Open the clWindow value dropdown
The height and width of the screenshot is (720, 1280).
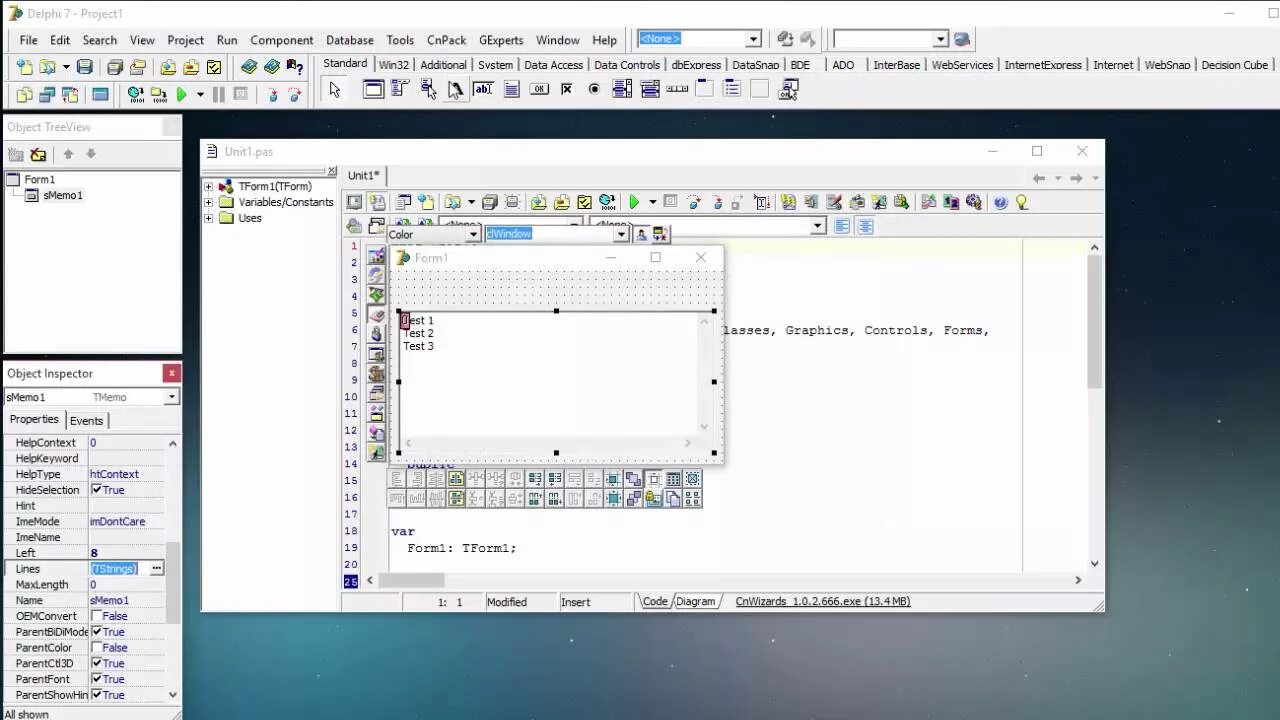tap(621, 234)
